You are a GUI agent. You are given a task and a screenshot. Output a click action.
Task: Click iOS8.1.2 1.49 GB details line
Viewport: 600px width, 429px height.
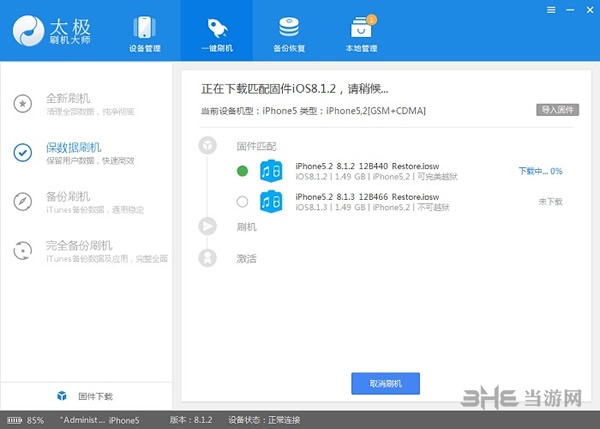pos(376,176)
